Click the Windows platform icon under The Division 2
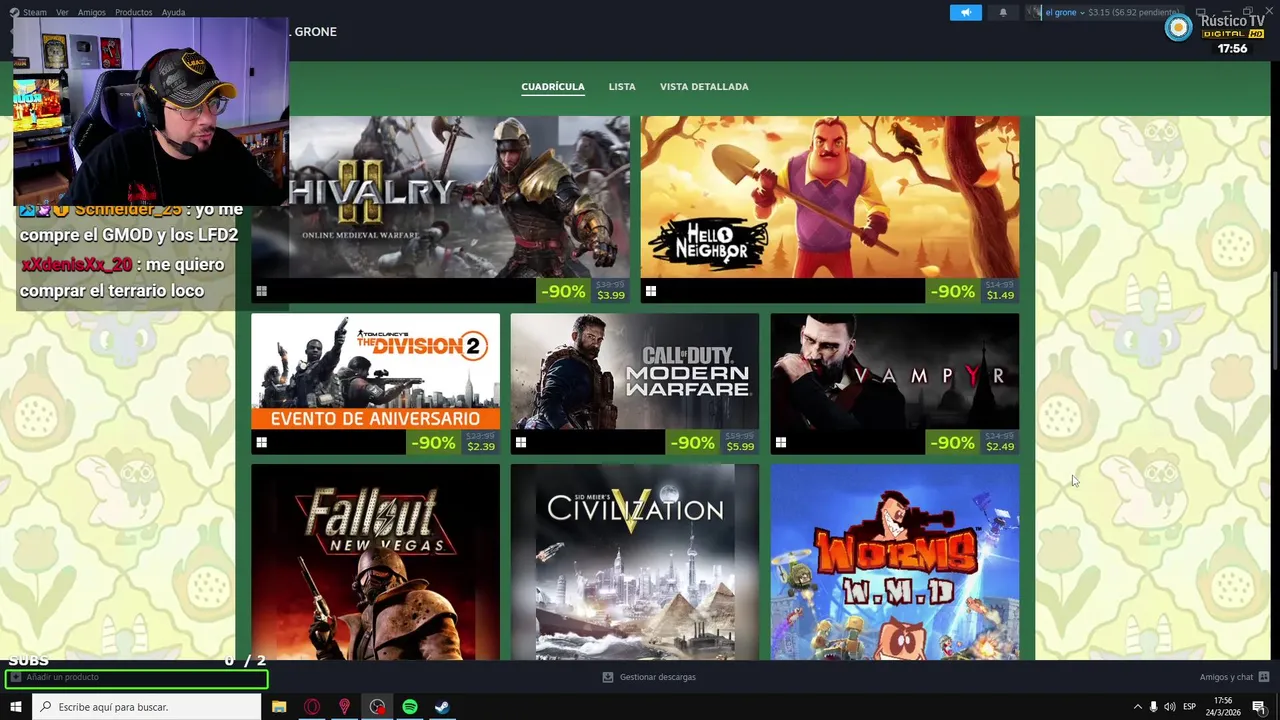This screenshot has height=720, width=1280. point(261,442)
